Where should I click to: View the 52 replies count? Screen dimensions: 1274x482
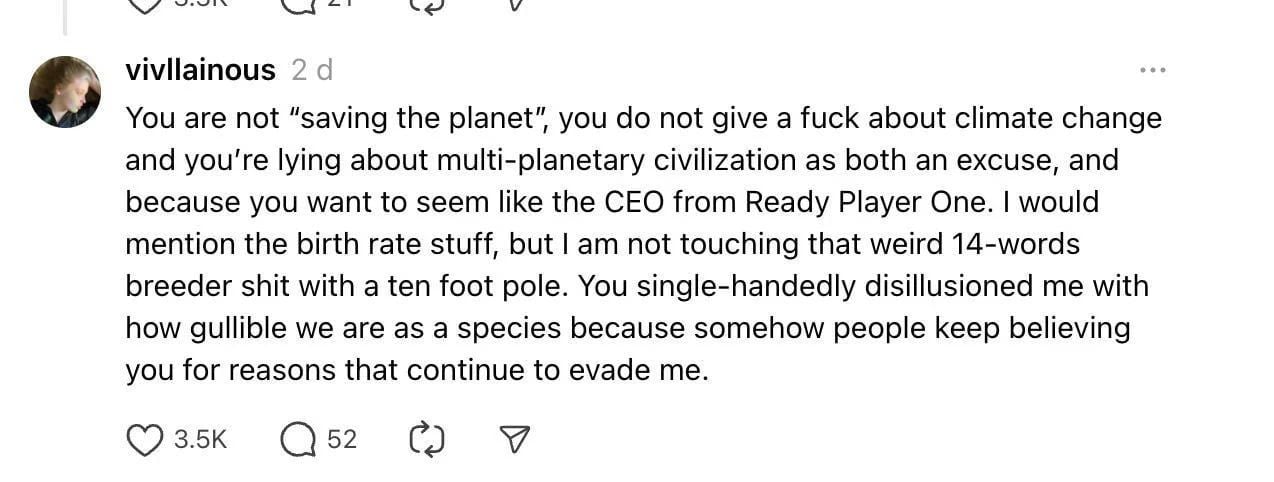[x=342, y=439]
